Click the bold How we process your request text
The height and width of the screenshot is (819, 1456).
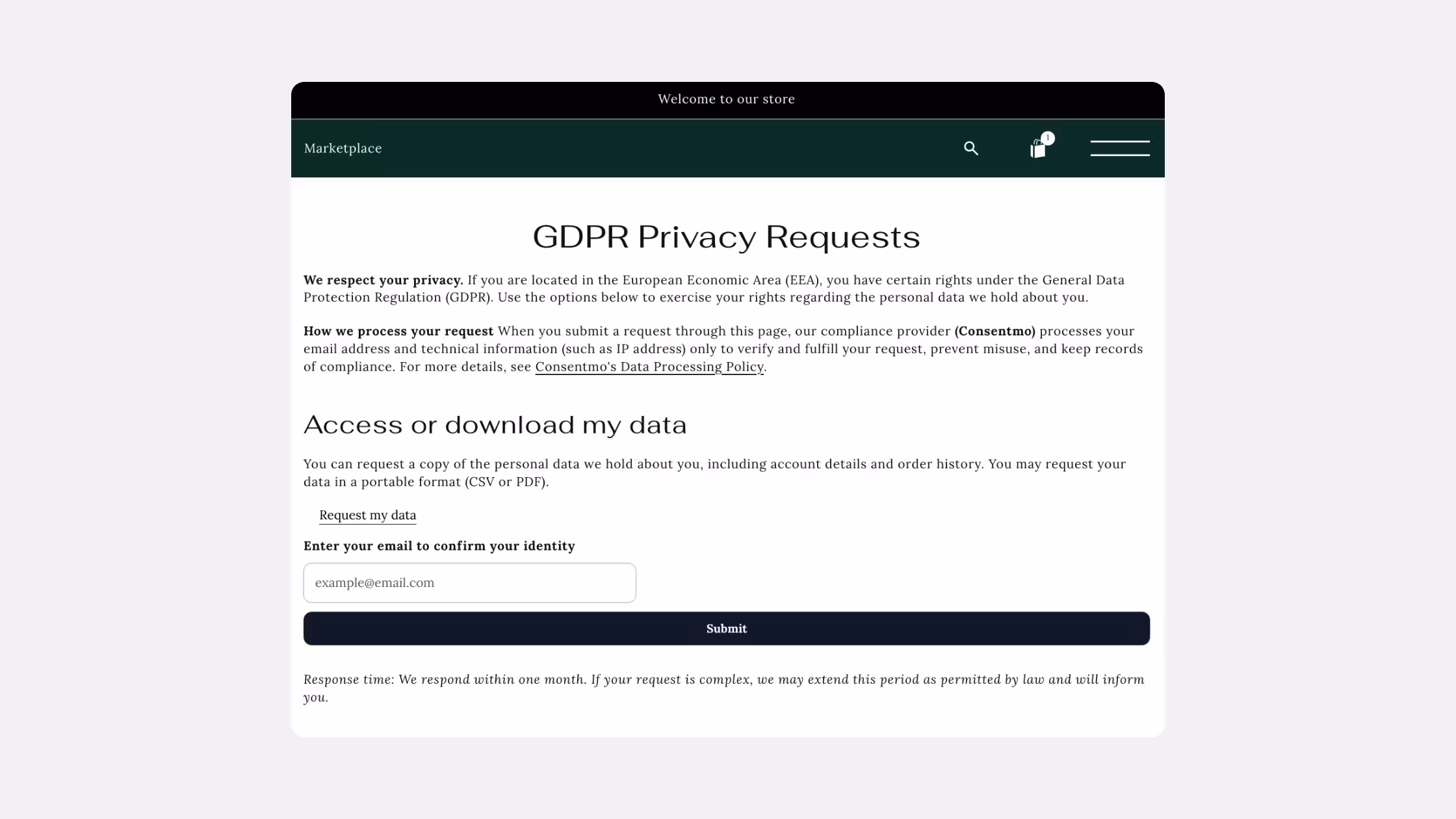click(x=398, y=331)
